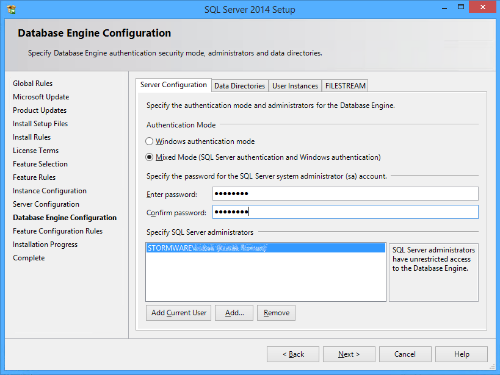Select Mixed Mode authentication radio button

(149, 157)
